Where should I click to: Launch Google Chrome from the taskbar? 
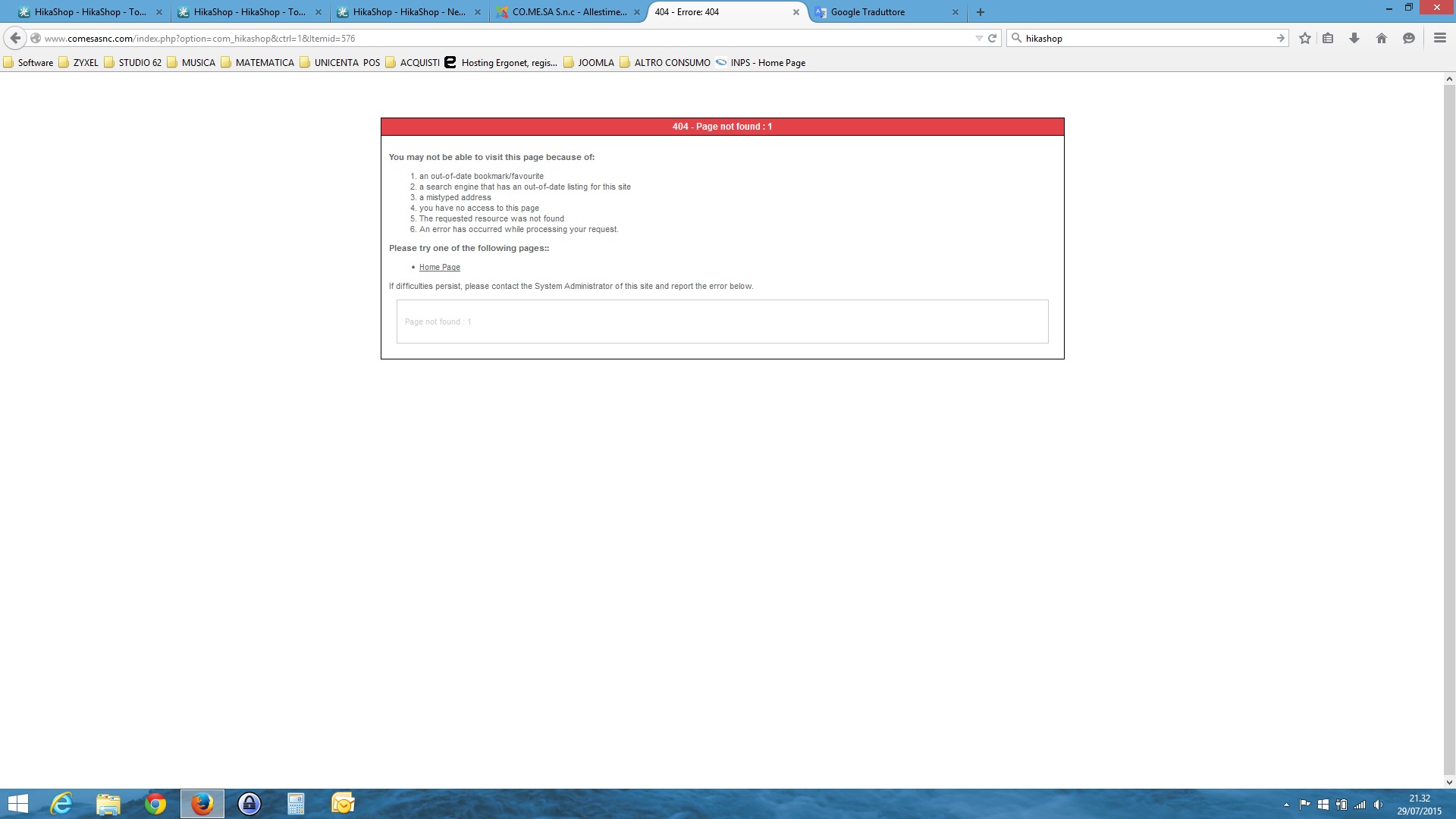click(155, 804)
